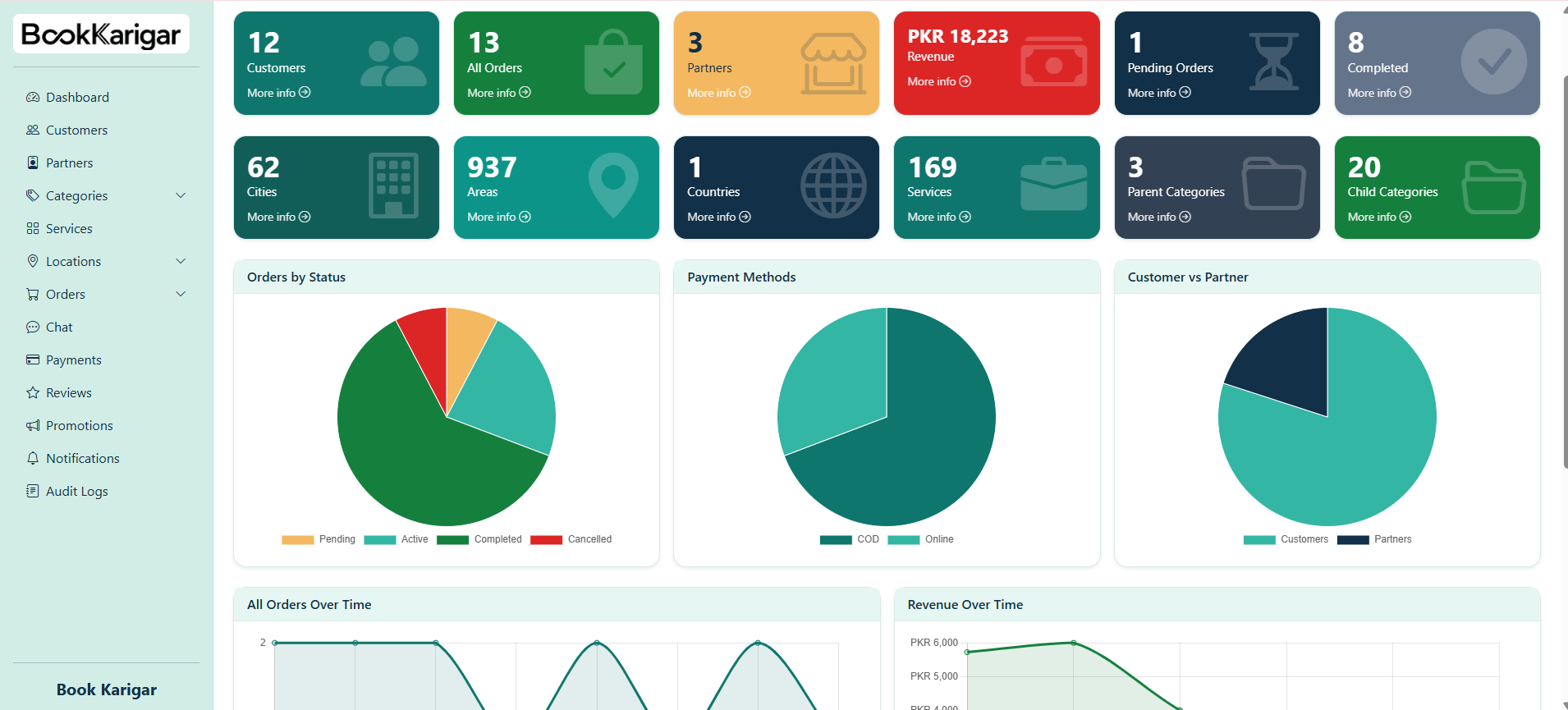Viewport: 1568px width, 710px height.
Task: Click the Payments card icon in sidebar
Action: point(33,360)
